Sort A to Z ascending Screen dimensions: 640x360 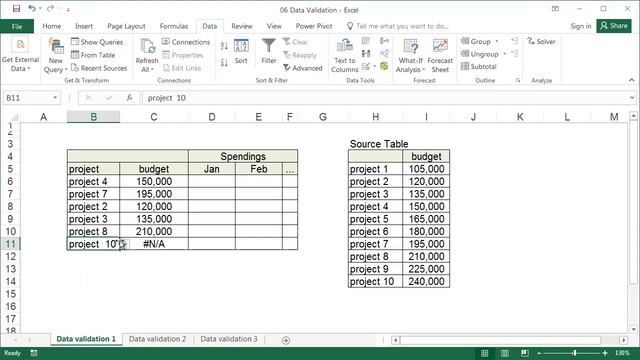pos(224,46)
